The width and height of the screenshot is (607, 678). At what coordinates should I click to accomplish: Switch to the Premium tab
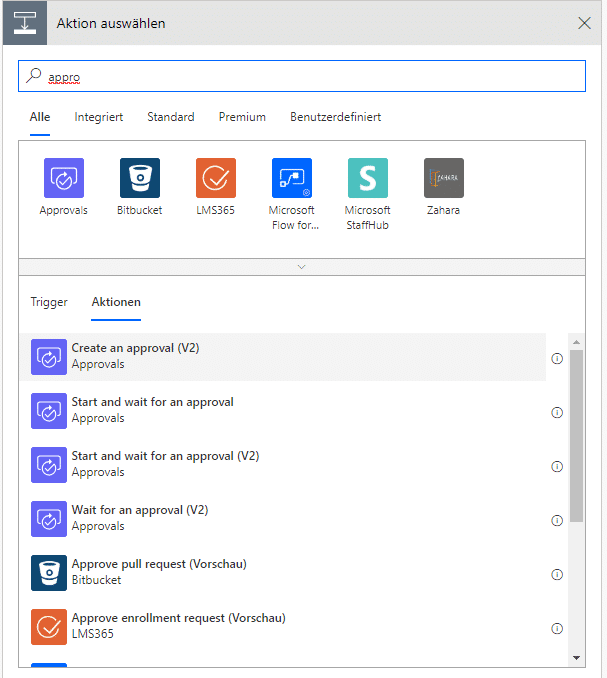[242, 117]
